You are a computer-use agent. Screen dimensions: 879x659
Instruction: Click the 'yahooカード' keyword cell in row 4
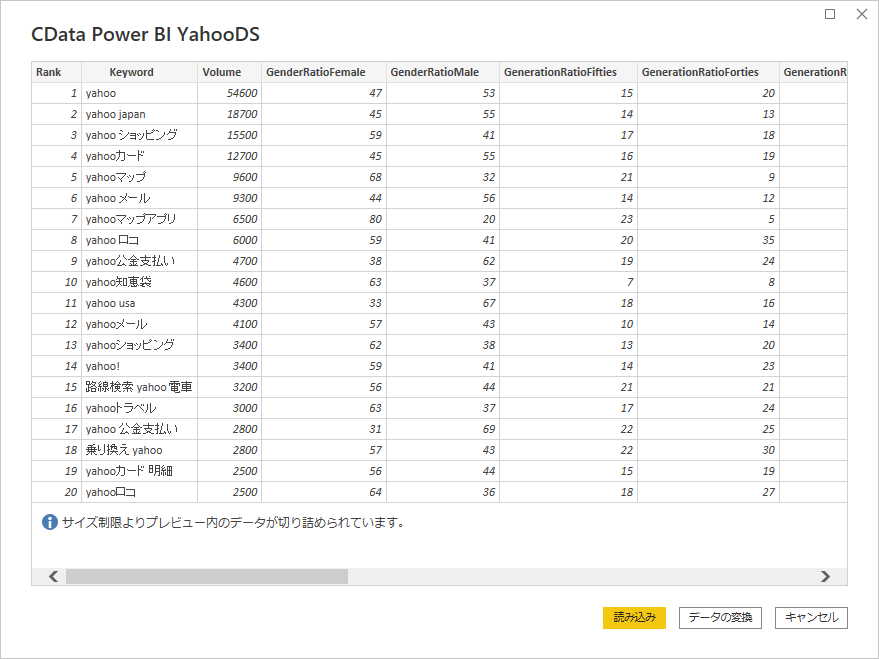click(x=140, y=156)
